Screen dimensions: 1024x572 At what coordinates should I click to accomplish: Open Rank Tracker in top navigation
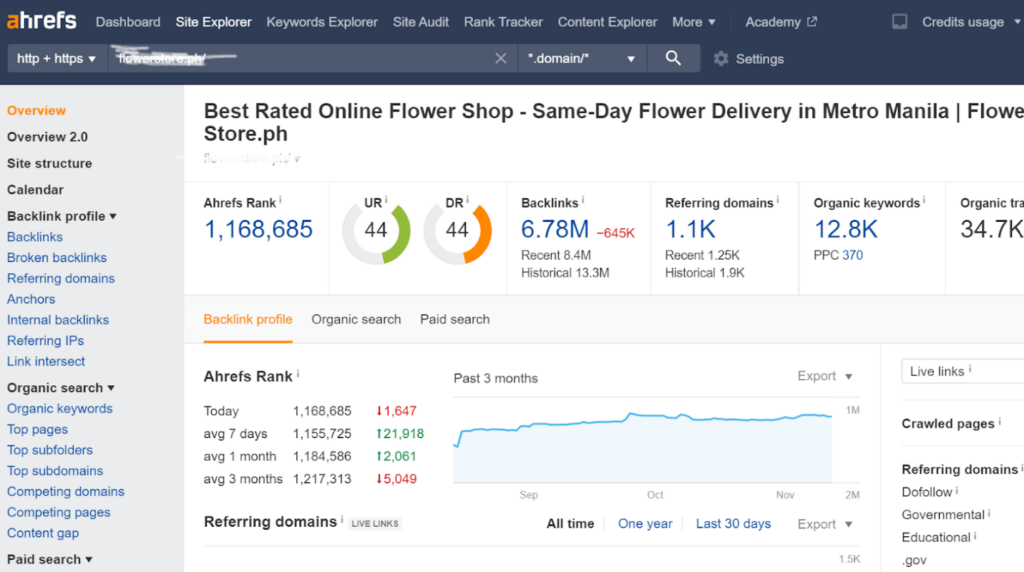(x=503, y=22)
